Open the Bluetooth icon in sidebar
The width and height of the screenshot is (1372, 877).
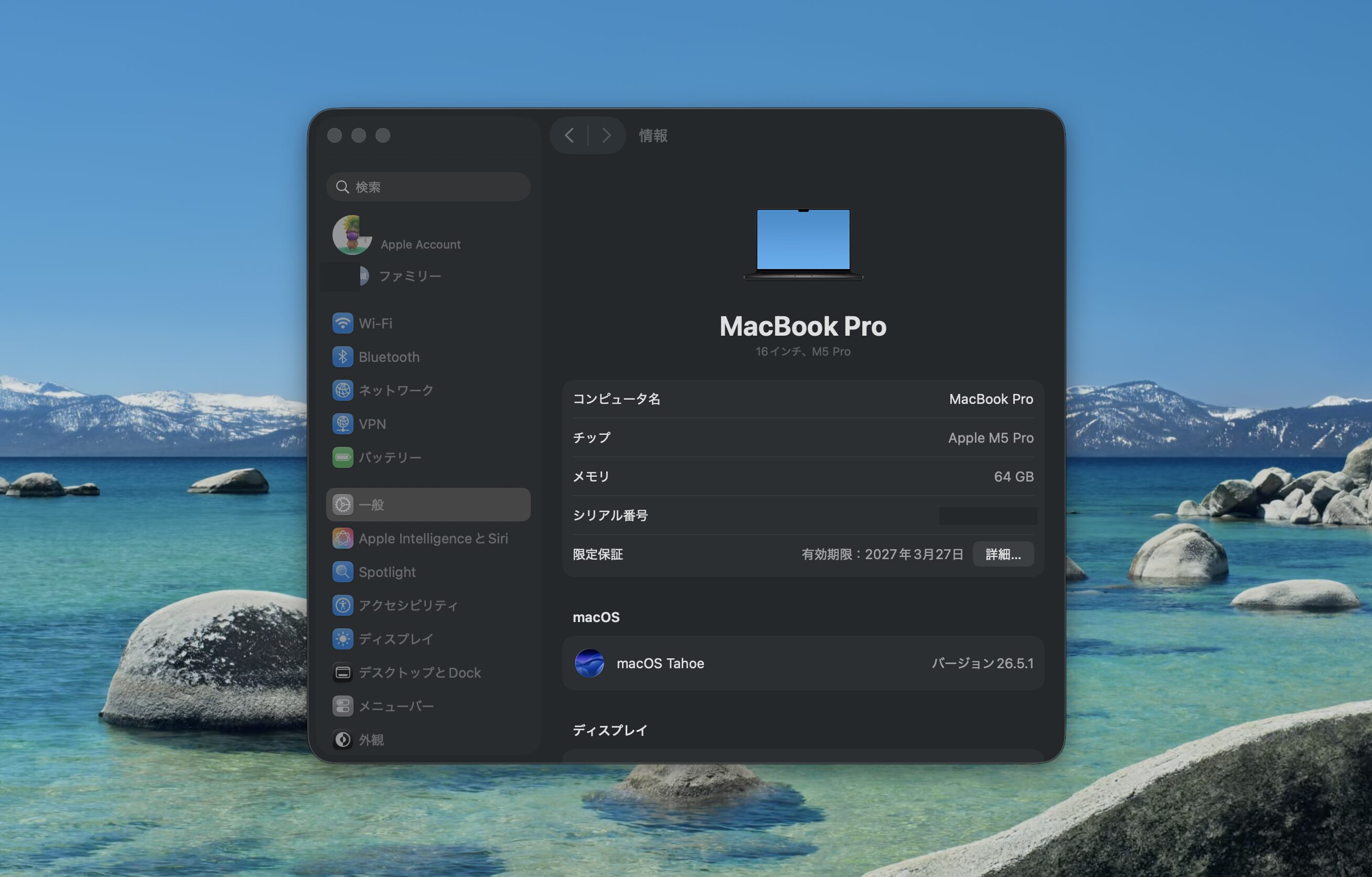click(342, 357)
